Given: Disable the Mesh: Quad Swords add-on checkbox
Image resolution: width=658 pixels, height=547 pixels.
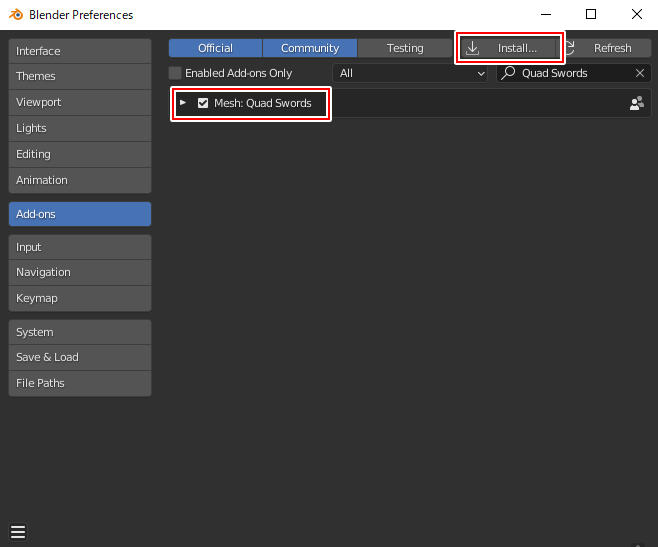Looking at the screenshot, I should coord(203,103).
